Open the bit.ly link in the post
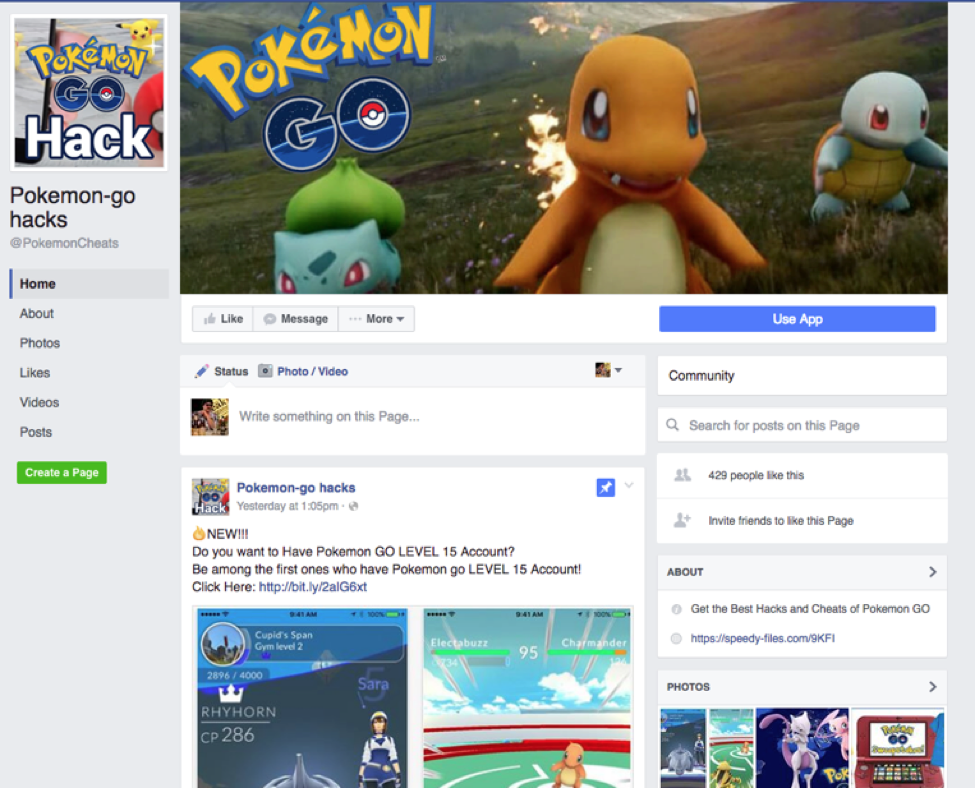 313,586
